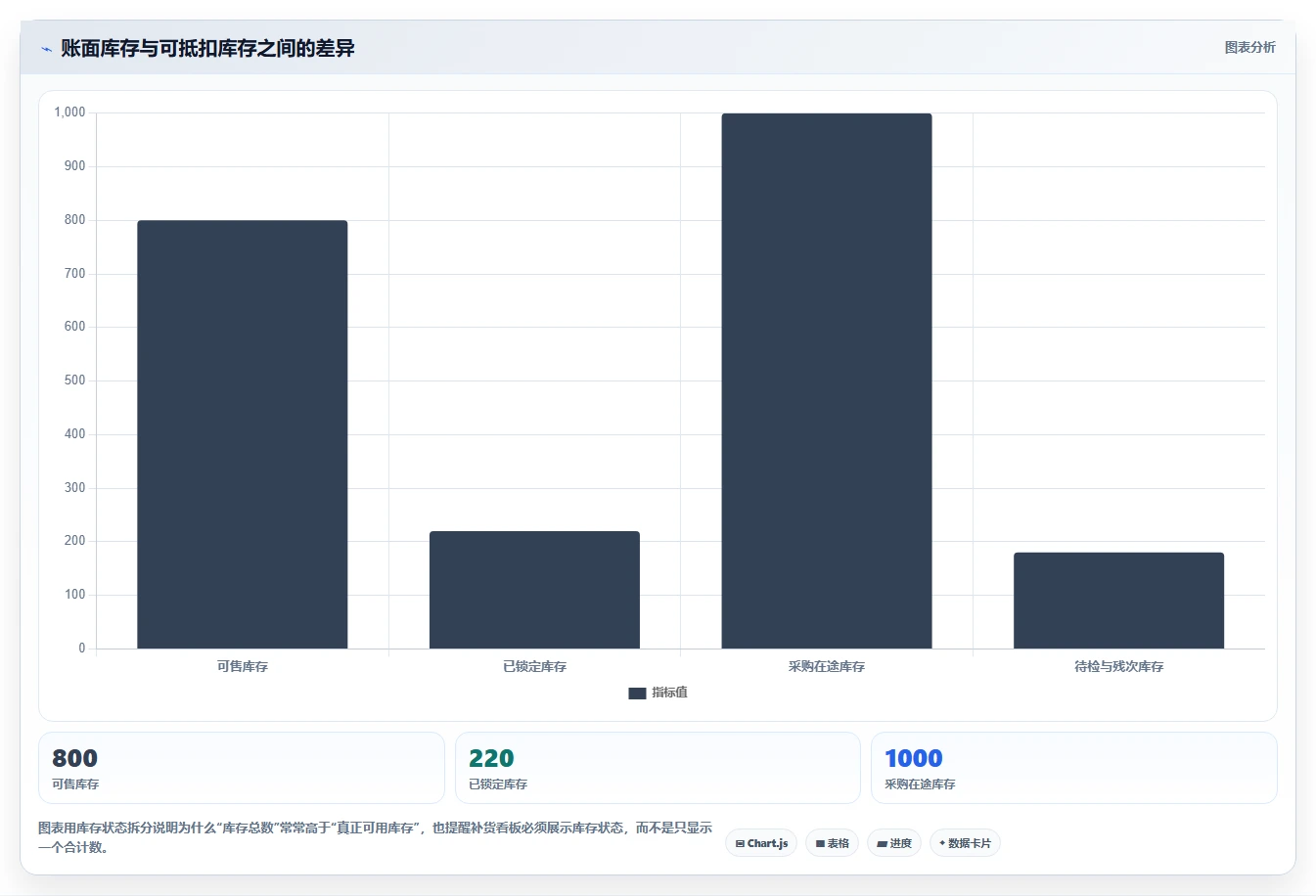Click the 可售库存 bar in the chart
This screenshot has width=1316, height=896.
click(x=243, y=434)
